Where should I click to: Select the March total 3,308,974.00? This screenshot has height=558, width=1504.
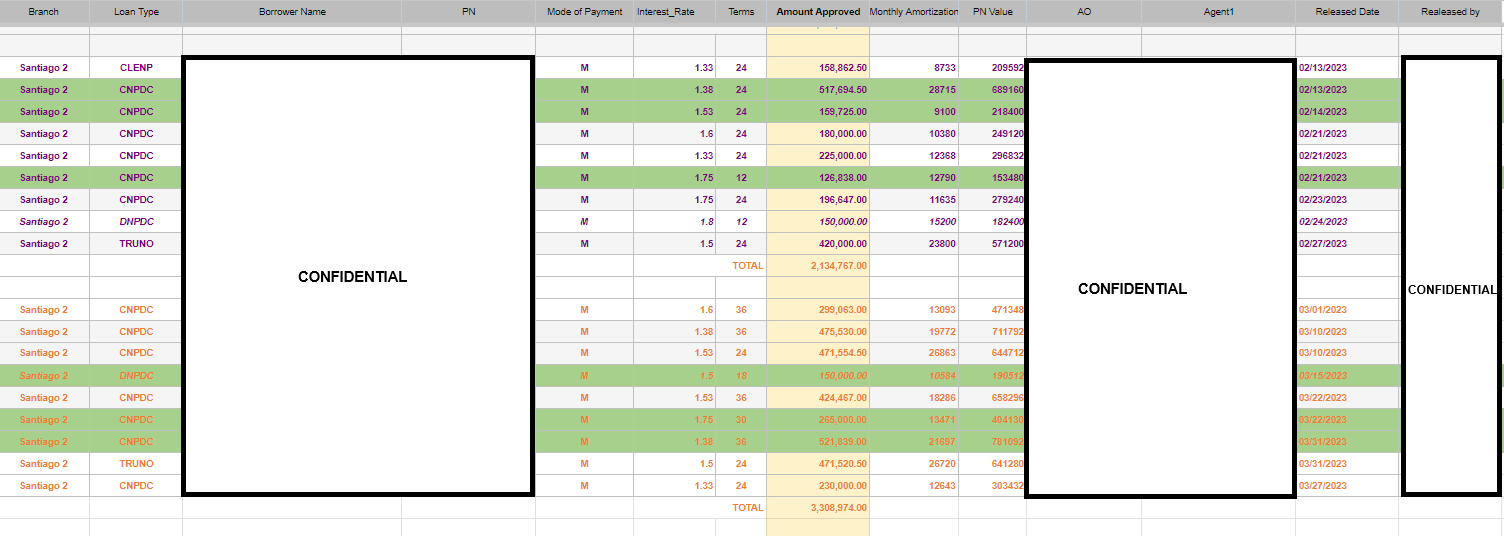coord(818,508)
